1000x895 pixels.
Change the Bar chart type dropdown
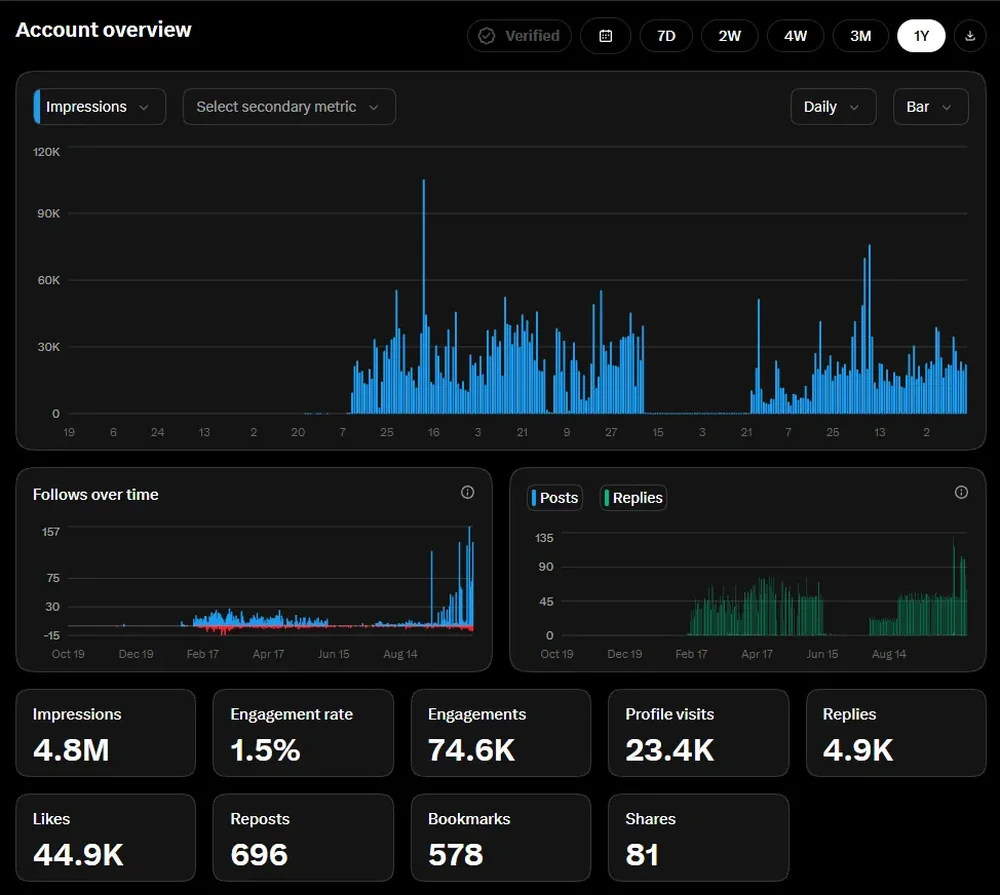coord(930,107)
